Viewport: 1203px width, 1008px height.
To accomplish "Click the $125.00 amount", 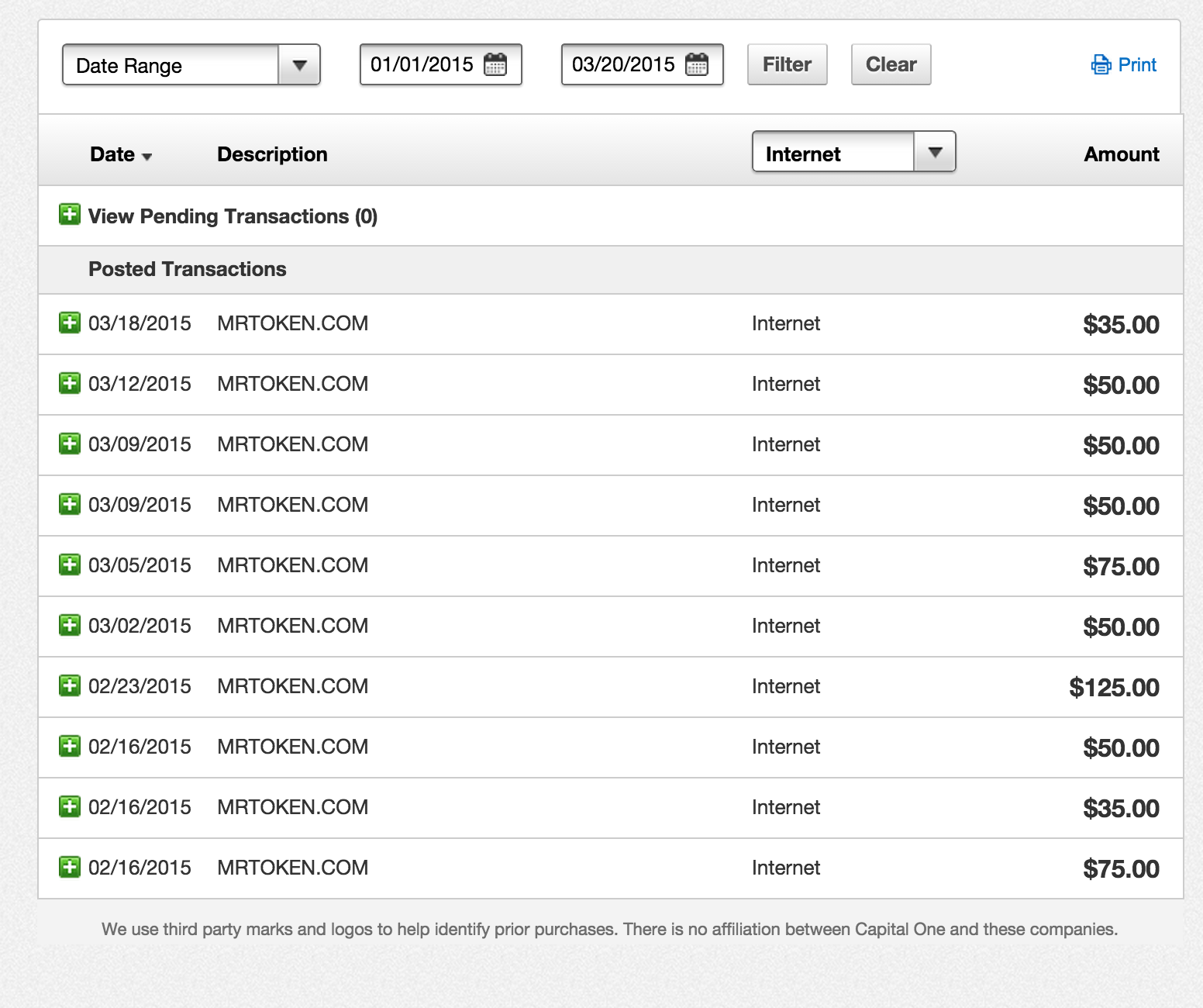I will [1114, 687].
